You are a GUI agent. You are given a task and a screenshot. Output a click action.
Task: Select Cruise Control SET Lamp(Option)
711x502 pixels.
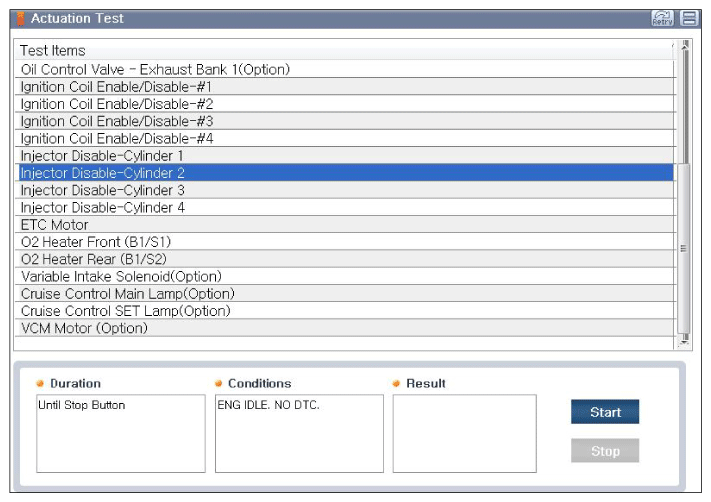345,311
